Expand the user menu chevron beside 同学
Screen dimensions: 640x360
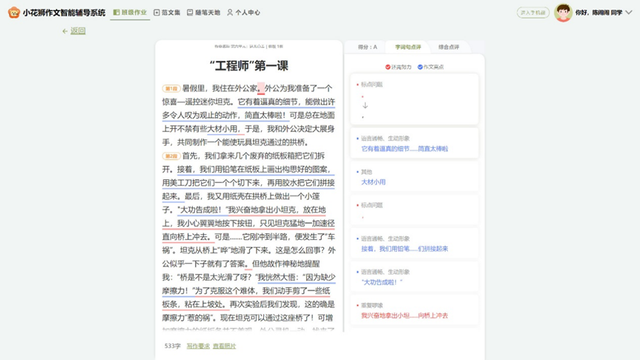point(629,13)
